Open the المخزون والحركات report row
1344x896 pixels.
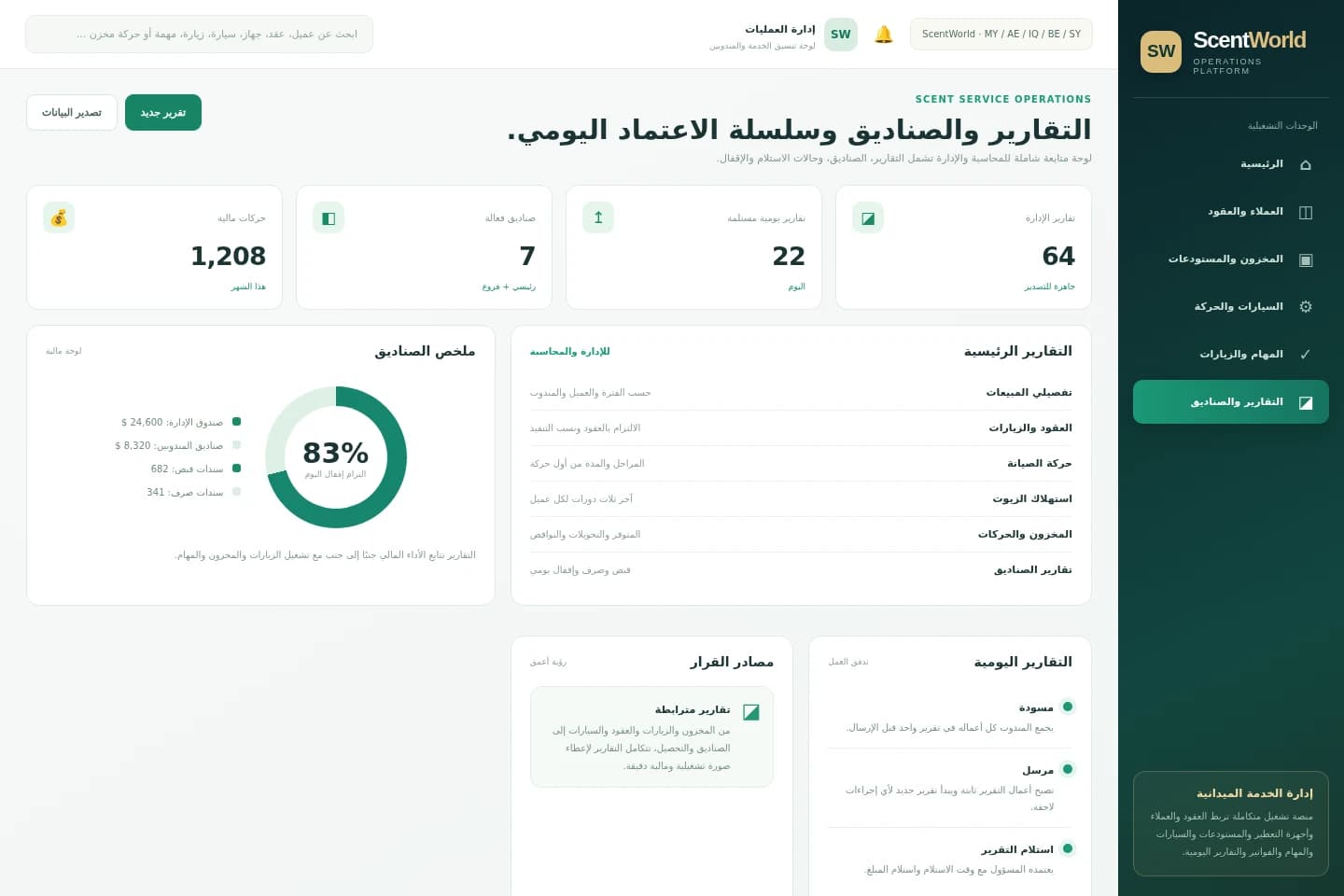click(x=801, y=535)
